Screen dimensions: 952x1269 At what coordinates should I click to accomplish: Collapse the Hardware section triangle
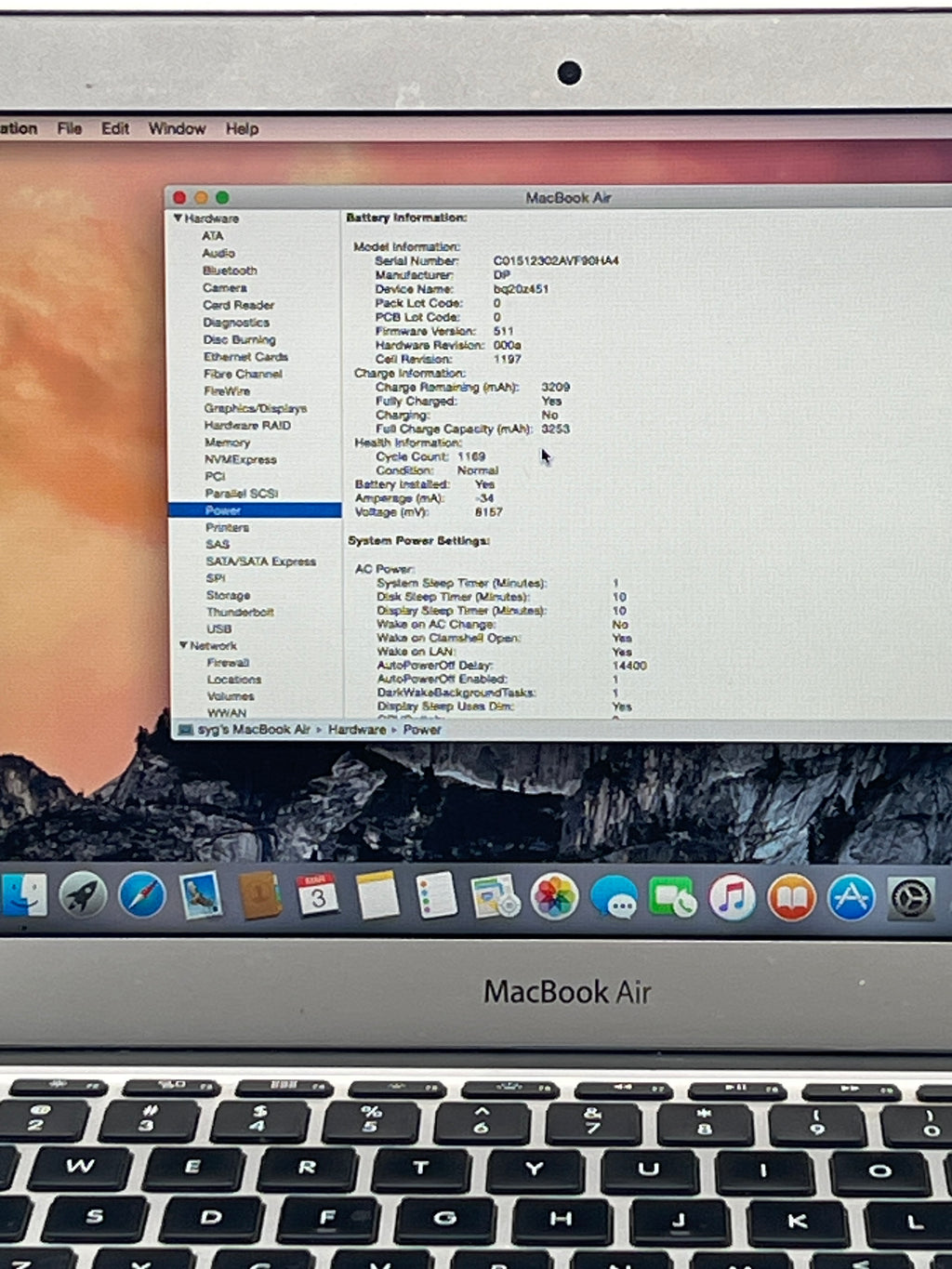point(178,218)
